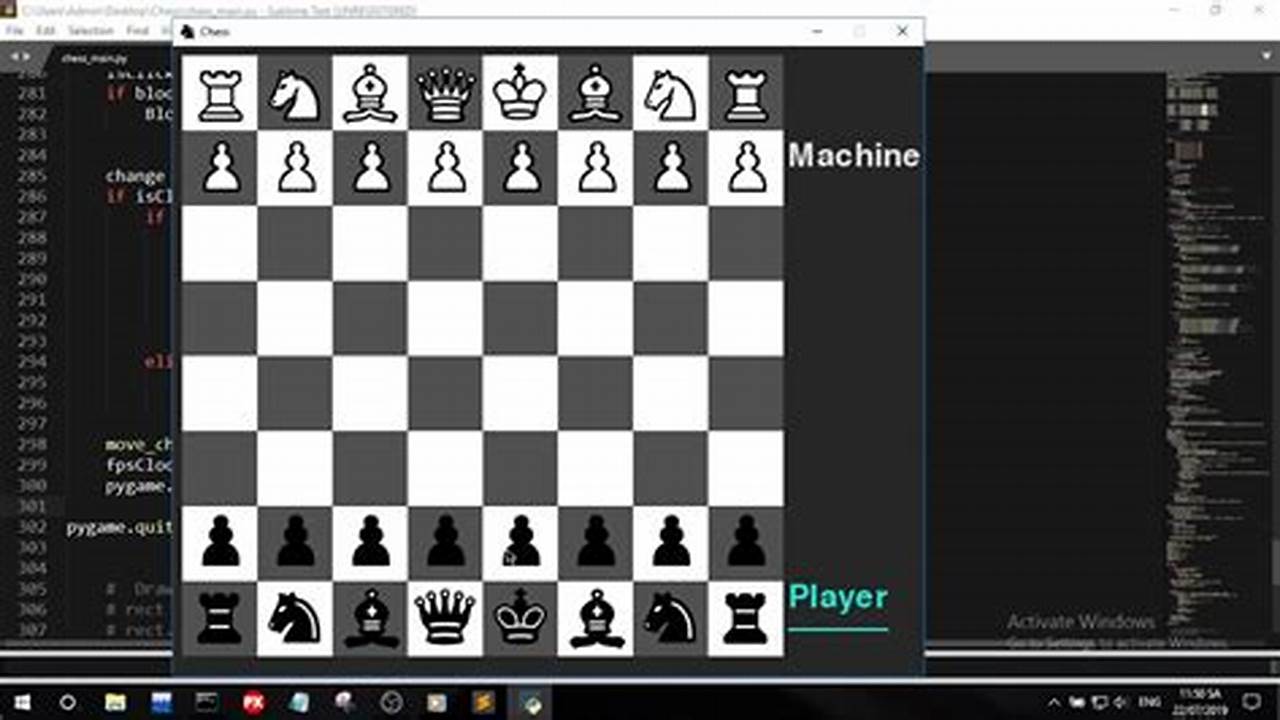
Task: Open File Explorer from the taskbar
Action: click(x=115, y=702)
